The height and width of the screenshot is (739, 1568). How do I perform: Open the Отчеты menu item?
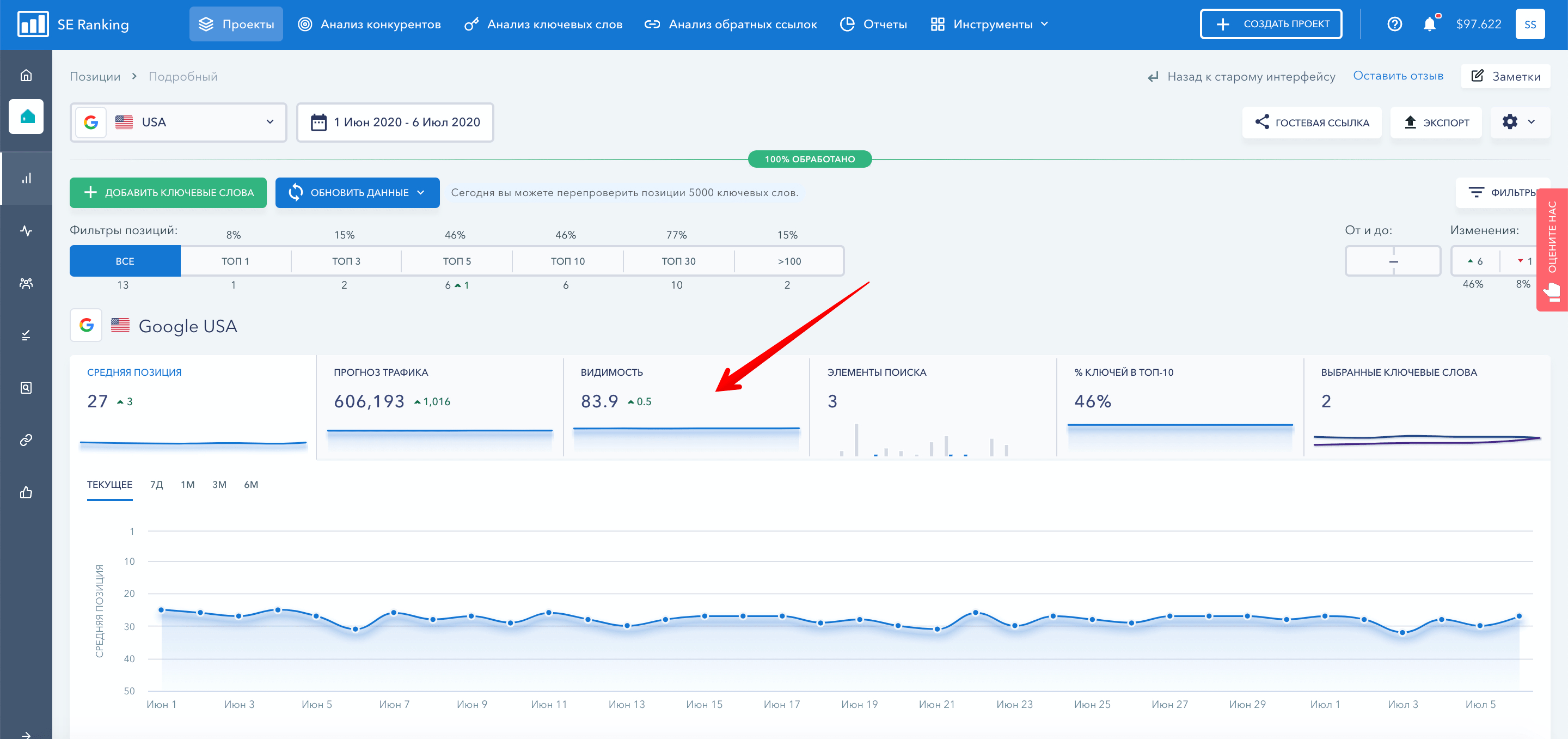pos(873,25)
